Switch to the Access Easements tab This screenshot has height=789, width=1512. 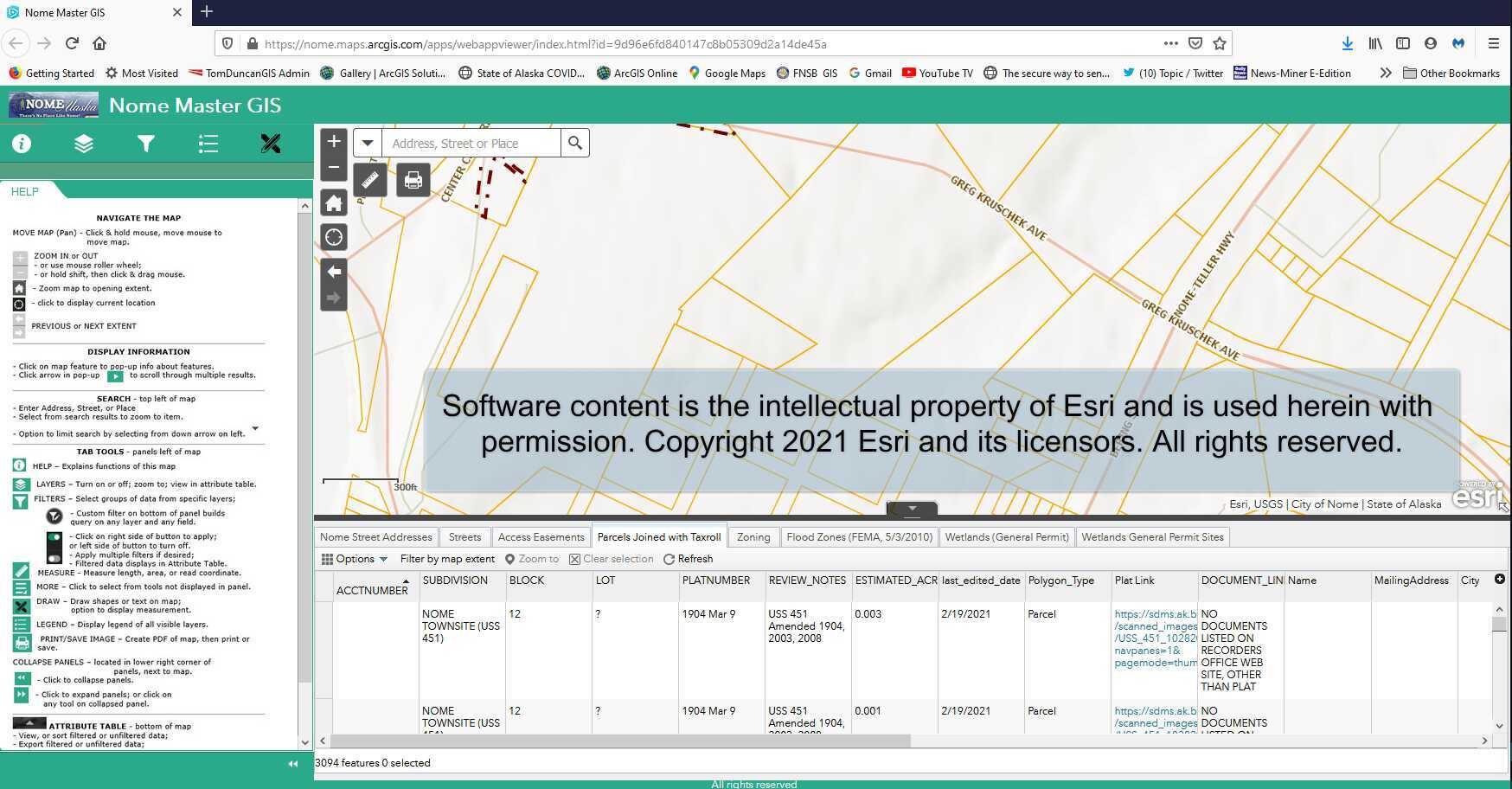[x=541, y=537]
